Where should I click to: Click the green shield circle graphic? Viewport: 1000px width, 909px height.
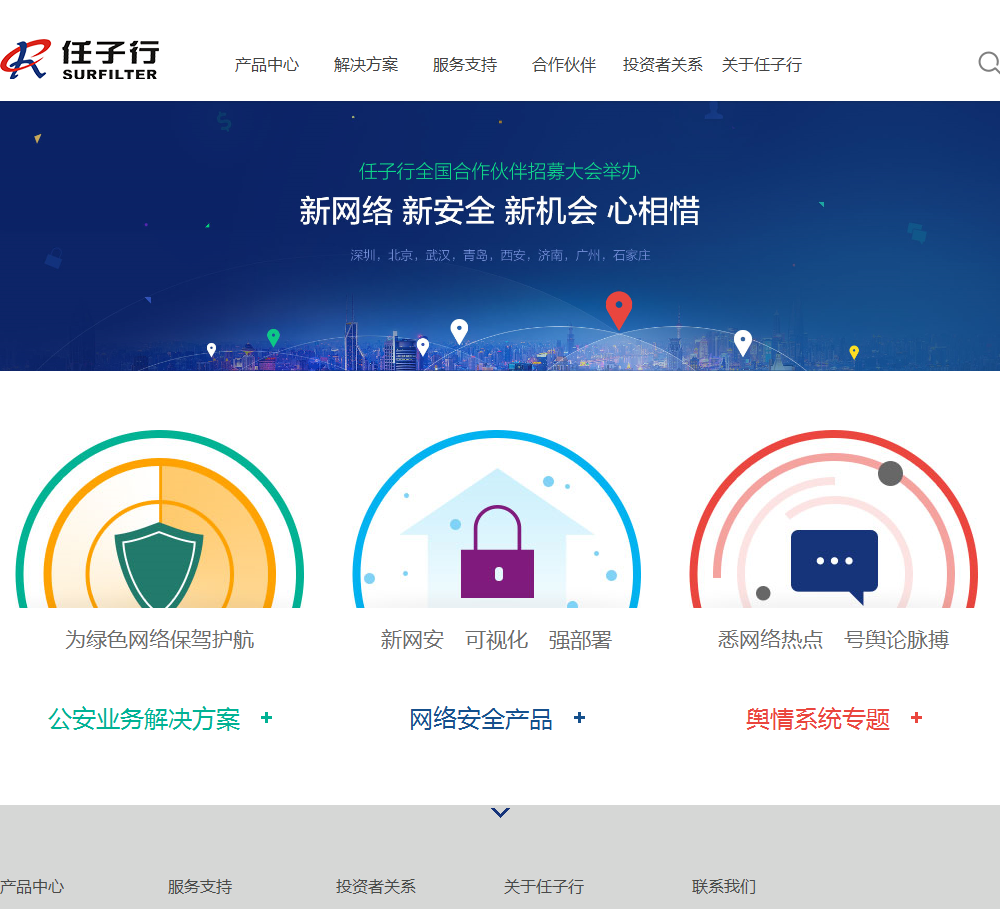click(160, 519)
